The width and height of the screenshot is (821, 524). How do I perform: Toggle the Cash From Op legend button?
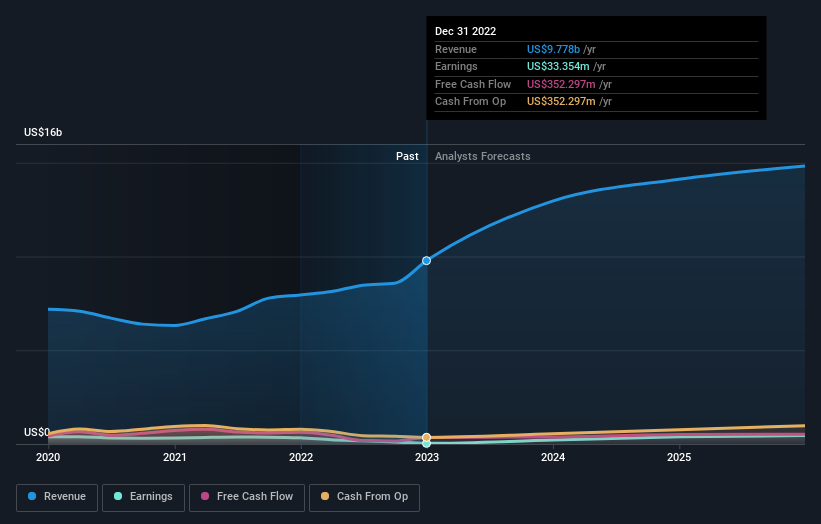[x=364, y=497]
